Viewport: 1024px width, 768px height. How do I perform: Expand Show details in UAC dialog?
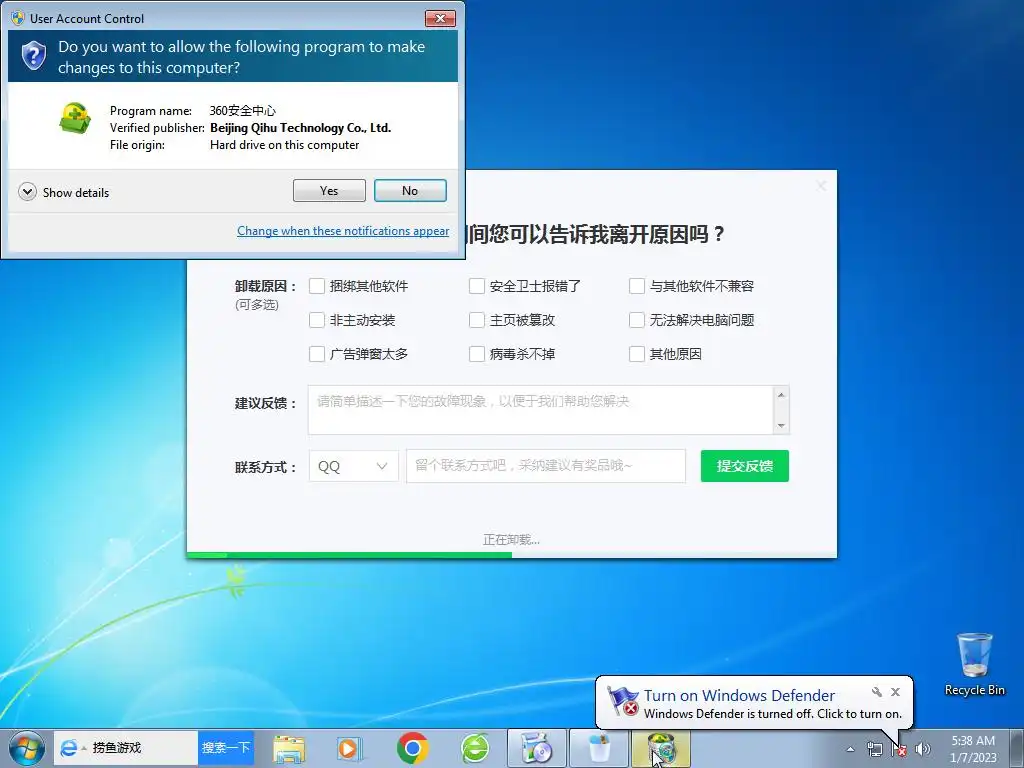point(64,192)
